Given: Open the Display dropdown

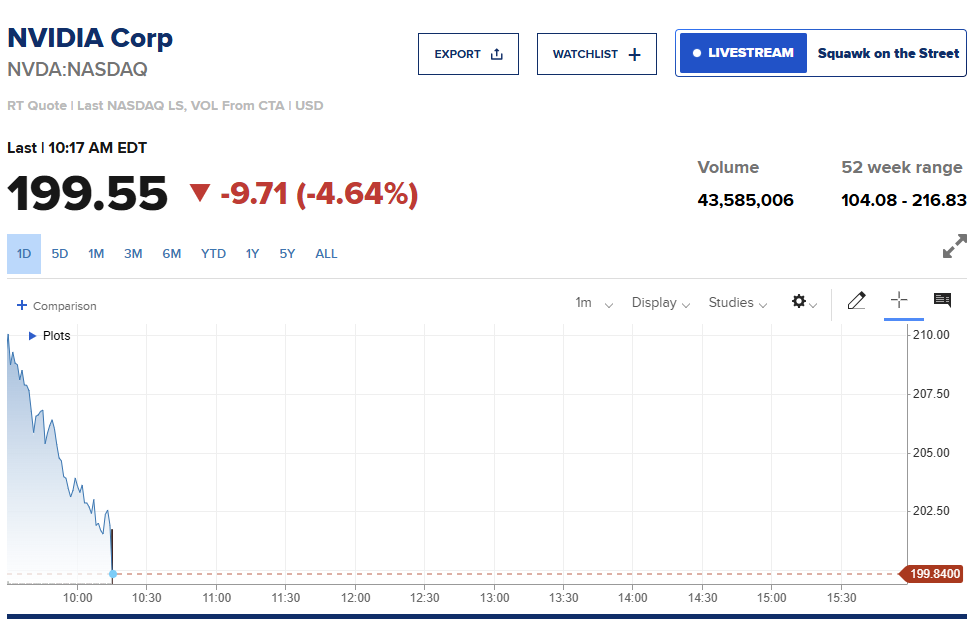Looking at the screenshot, I should click(x=660, y=303).
